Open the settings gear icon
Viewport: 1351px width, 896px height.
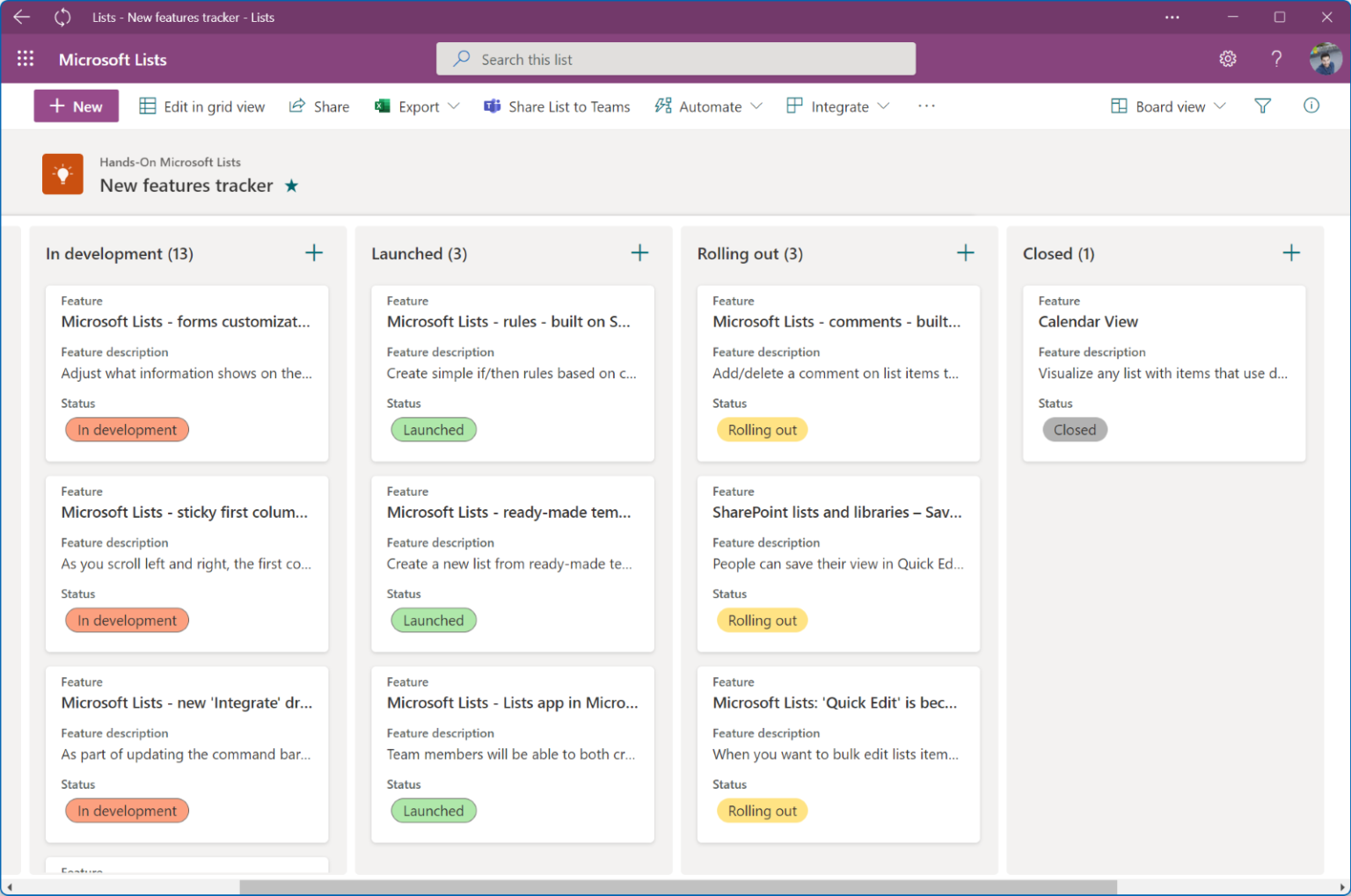click(x=1228, y=59)
